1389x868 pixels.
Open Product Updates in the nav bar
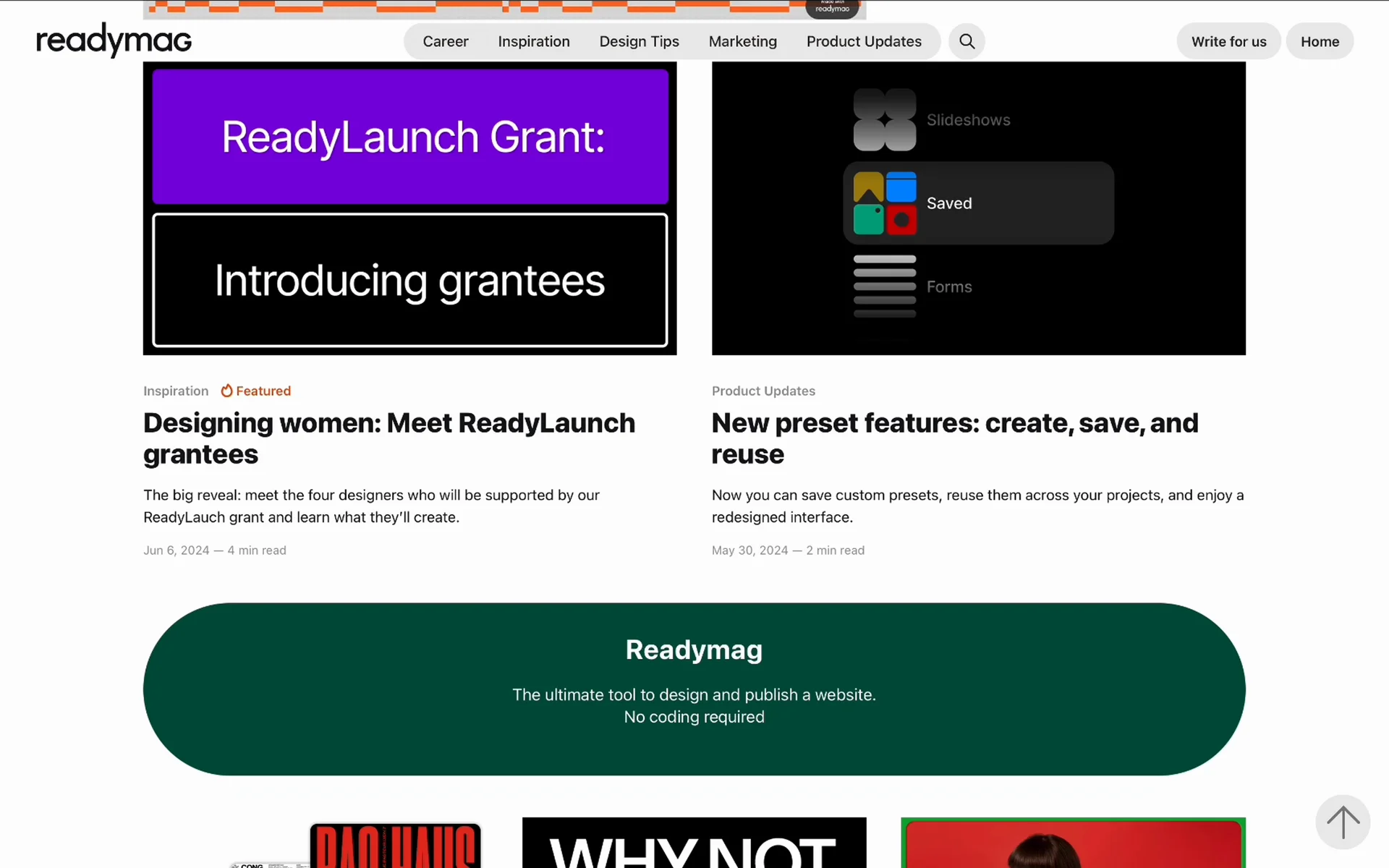[864, 41]
